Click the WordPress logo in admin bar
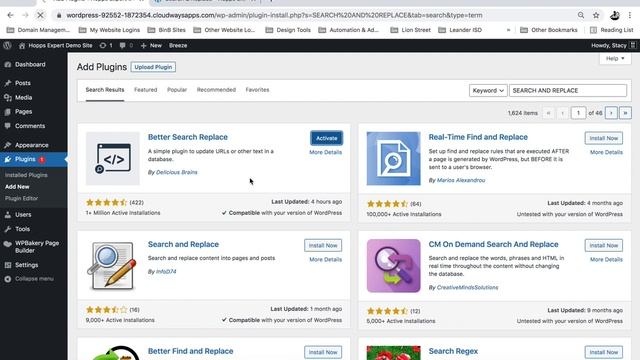The width and height of the screenshot is (640, 360). click(x=7, y=45)
